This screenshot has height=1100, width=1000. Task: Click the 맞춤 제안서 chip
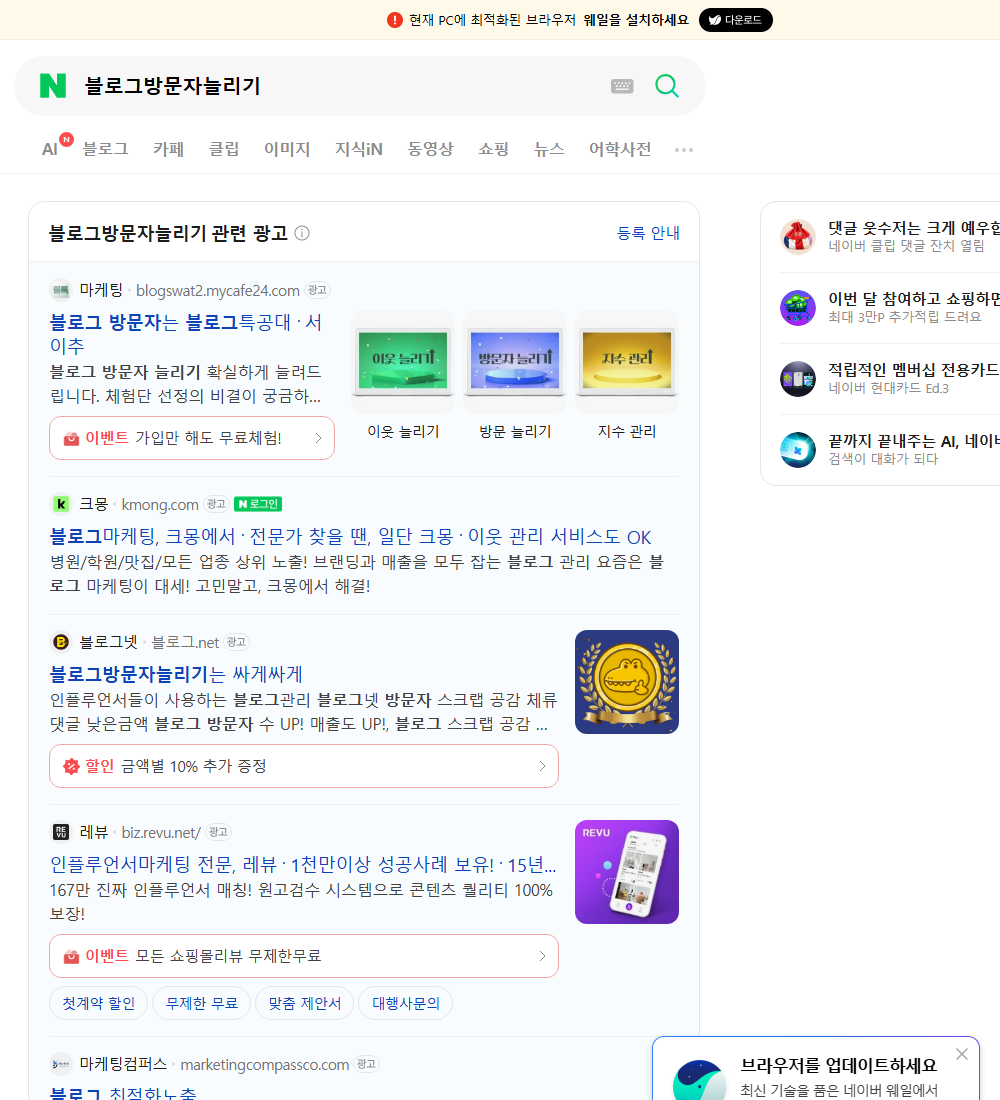[305, 1003]
